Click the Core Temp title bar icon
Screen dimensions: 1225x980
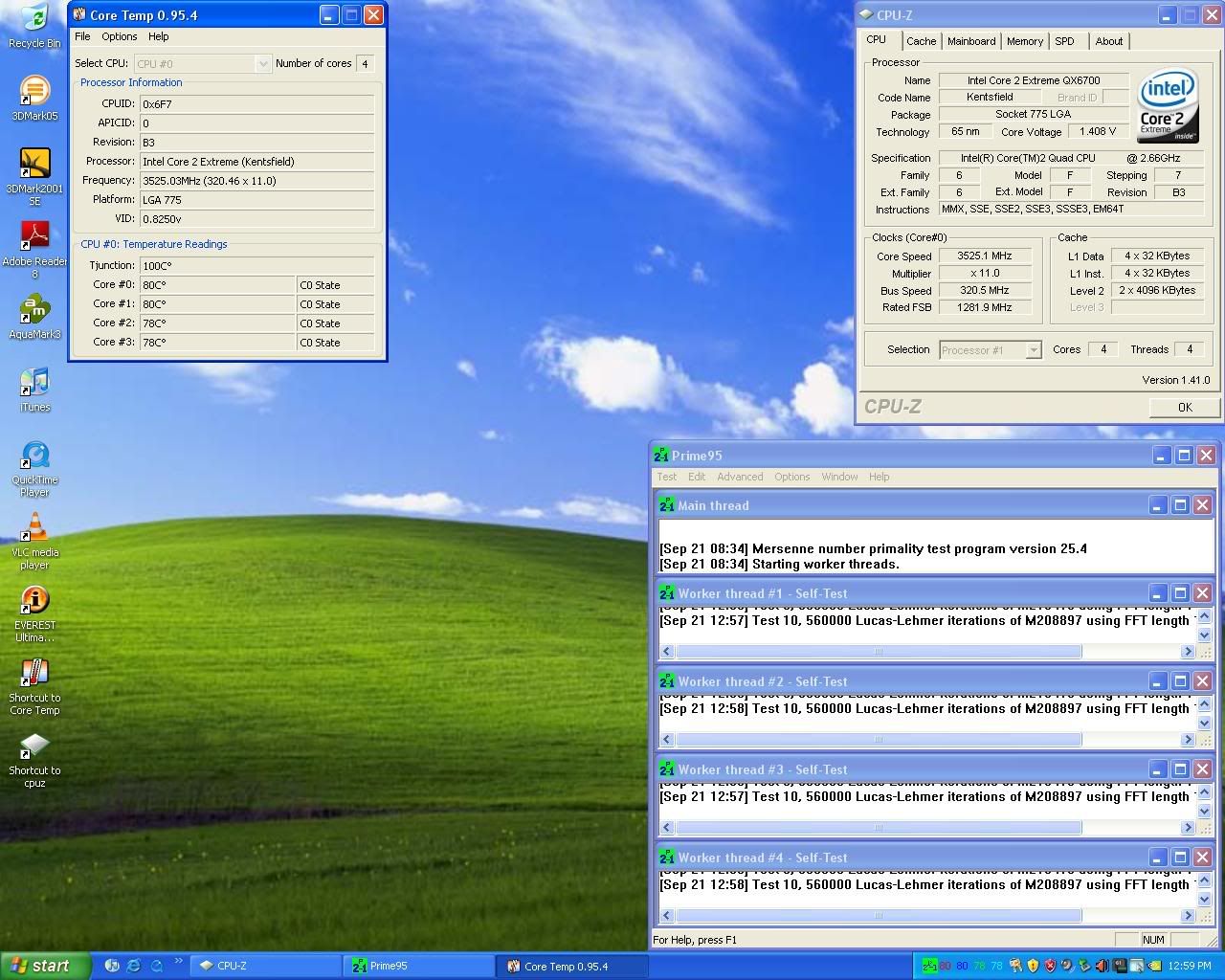[79, 15]
